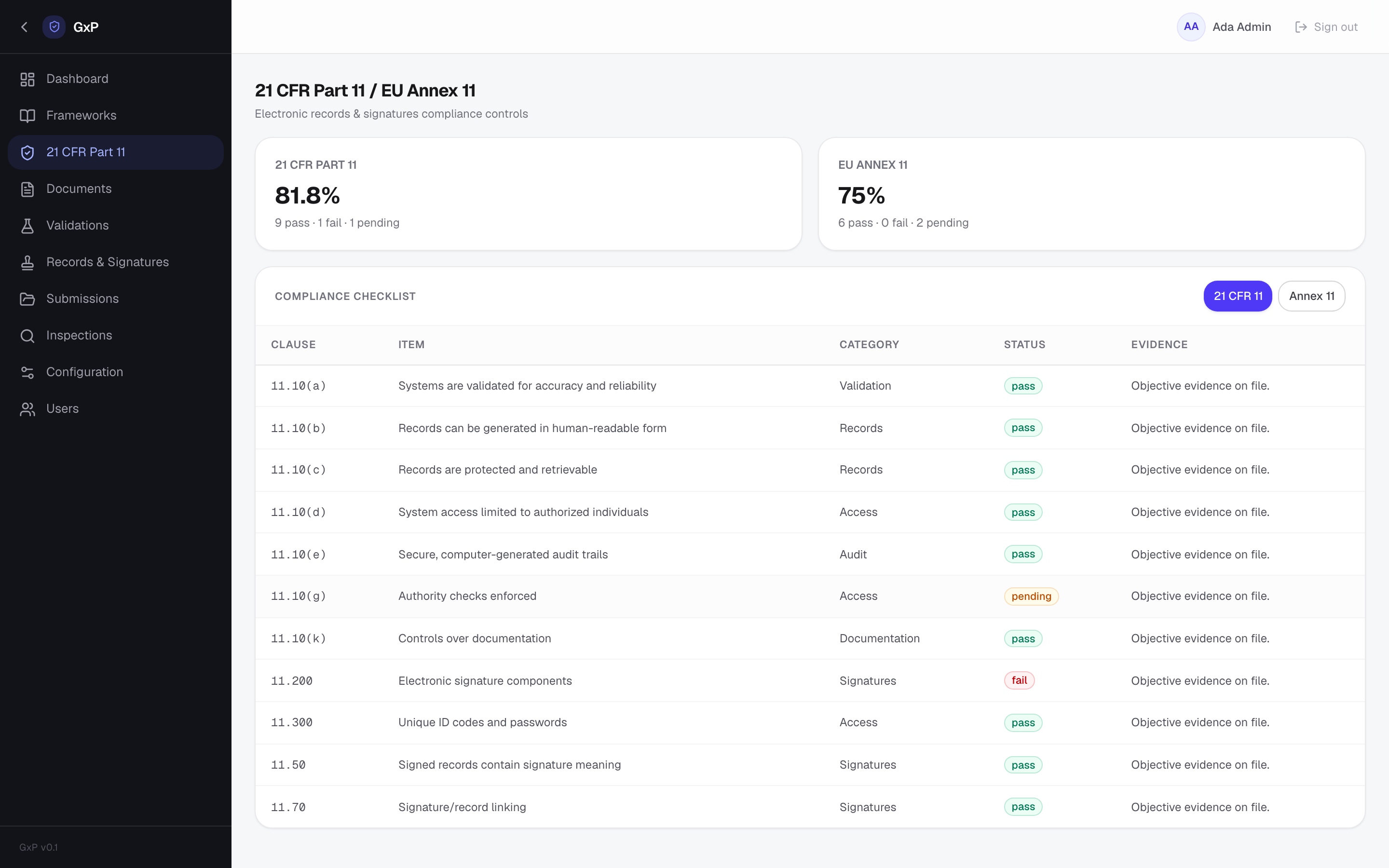Open Configuration settings

pyautogui.click(x=115, y=372)
